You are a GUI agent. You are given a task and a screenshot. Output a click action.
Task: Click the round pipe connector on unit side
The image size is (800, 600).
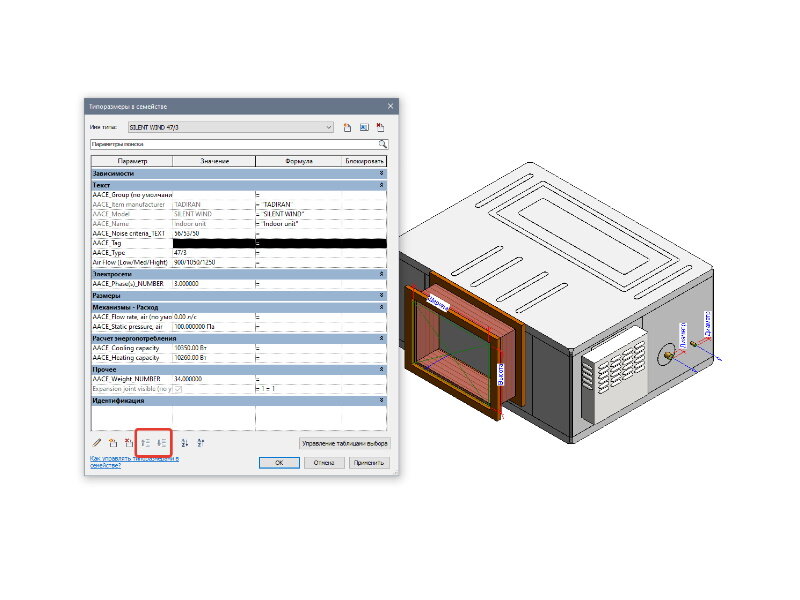tap(667, 355)
